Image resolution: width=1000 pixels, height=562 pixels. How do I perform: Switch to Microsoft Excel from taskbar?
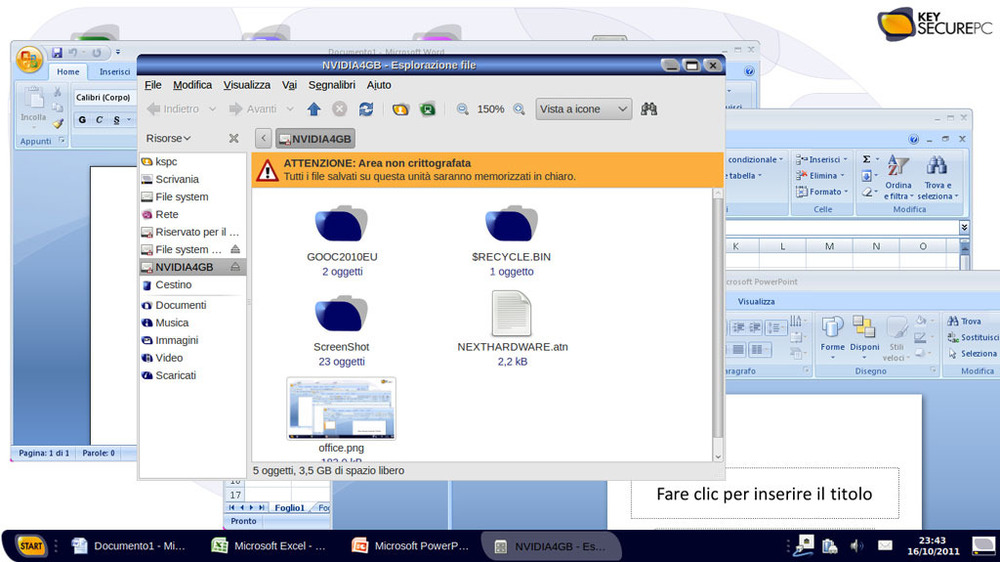(269, 546)
